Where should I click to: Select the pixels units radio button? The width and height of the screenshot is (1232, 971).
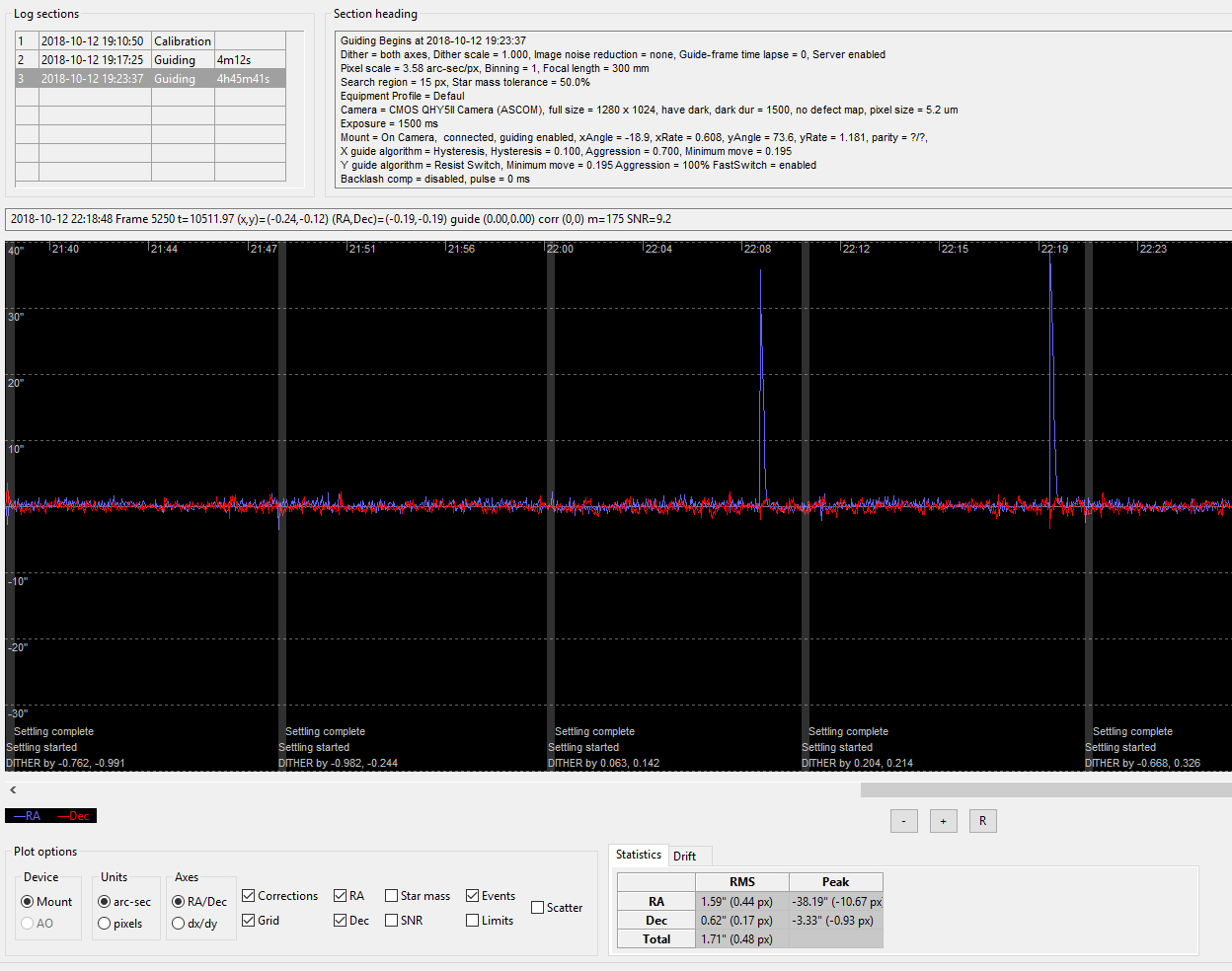tap(105, 924)
